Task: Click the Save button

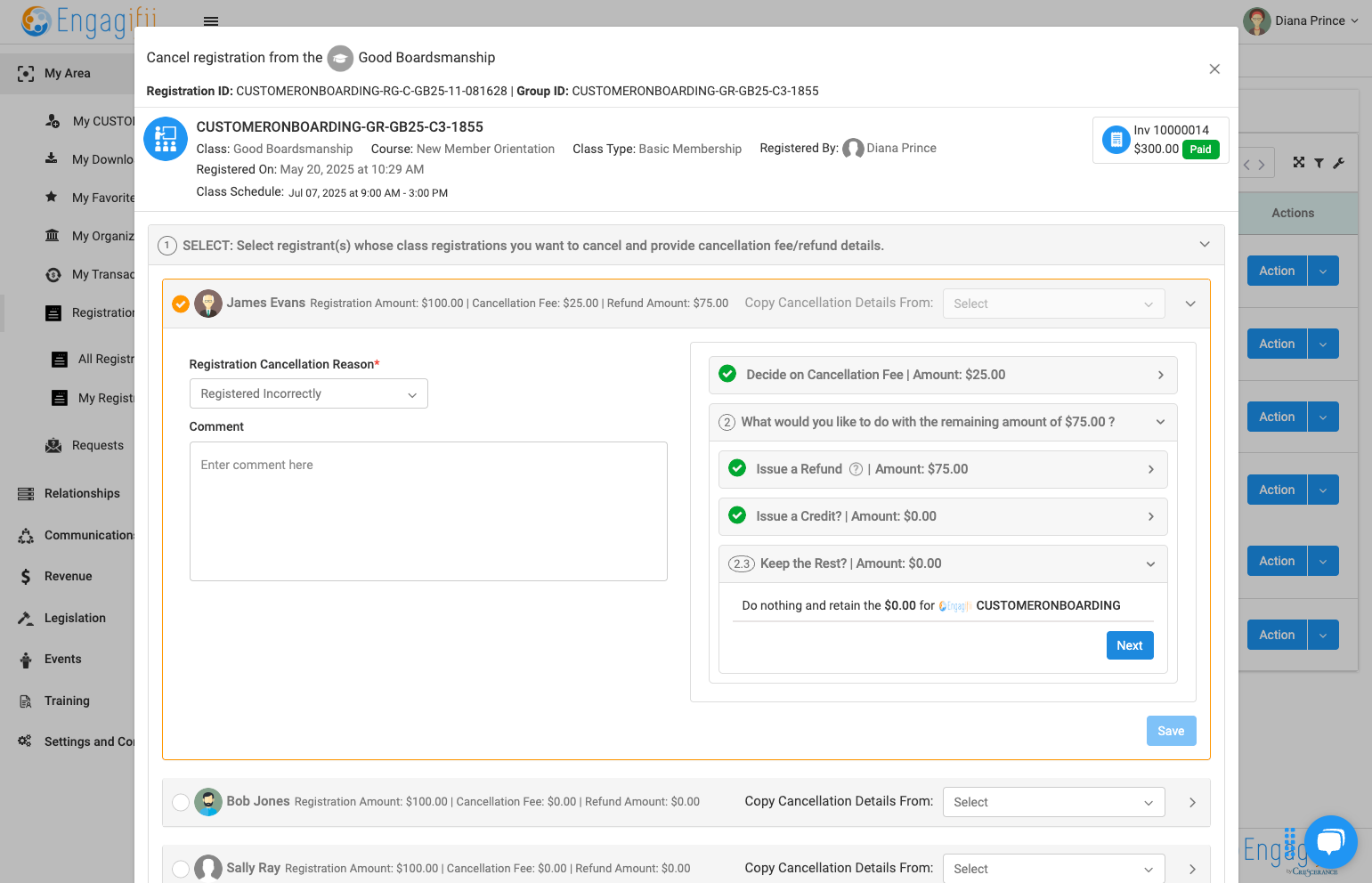Action: [x=1171, y=731]
